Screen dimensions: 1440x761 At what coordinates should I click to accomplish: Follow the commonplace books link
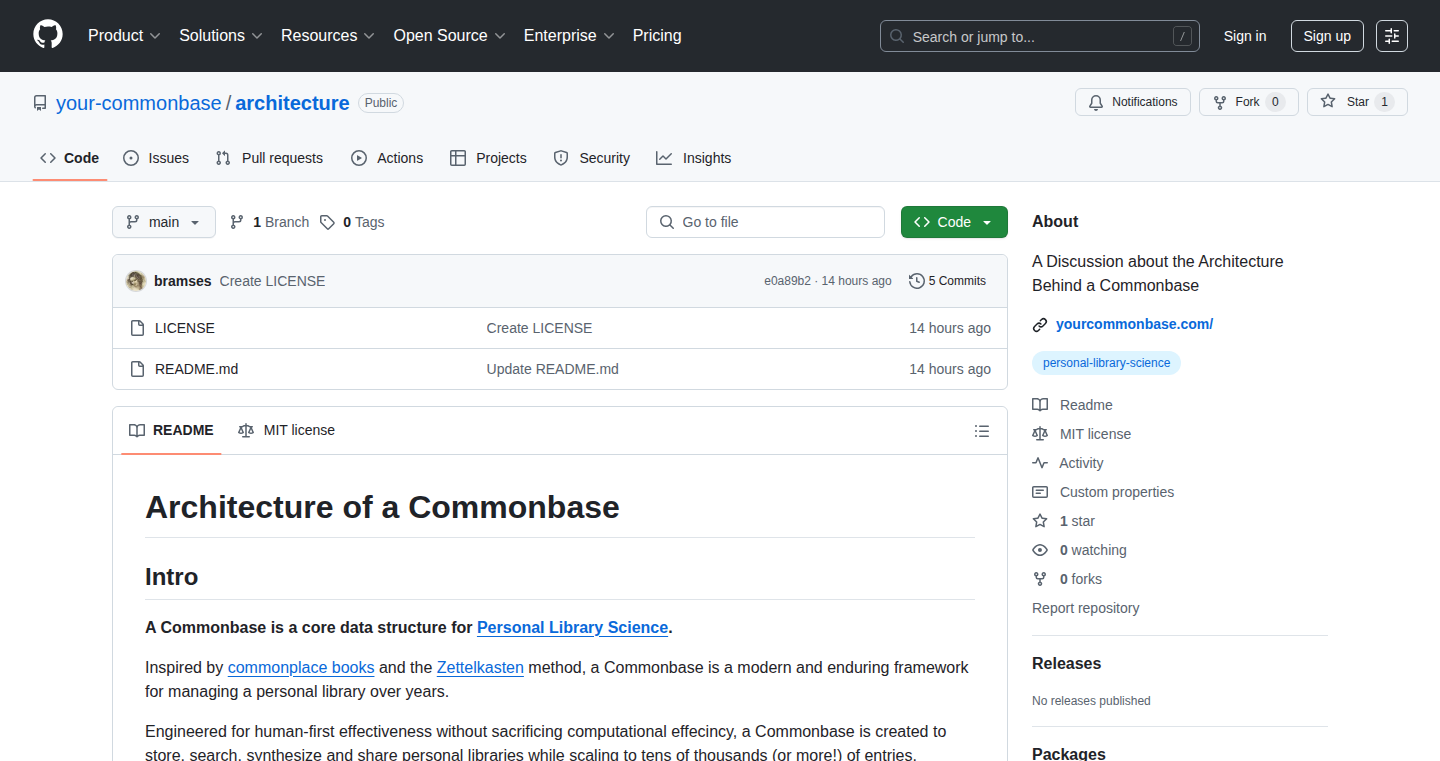click(301, 668)
